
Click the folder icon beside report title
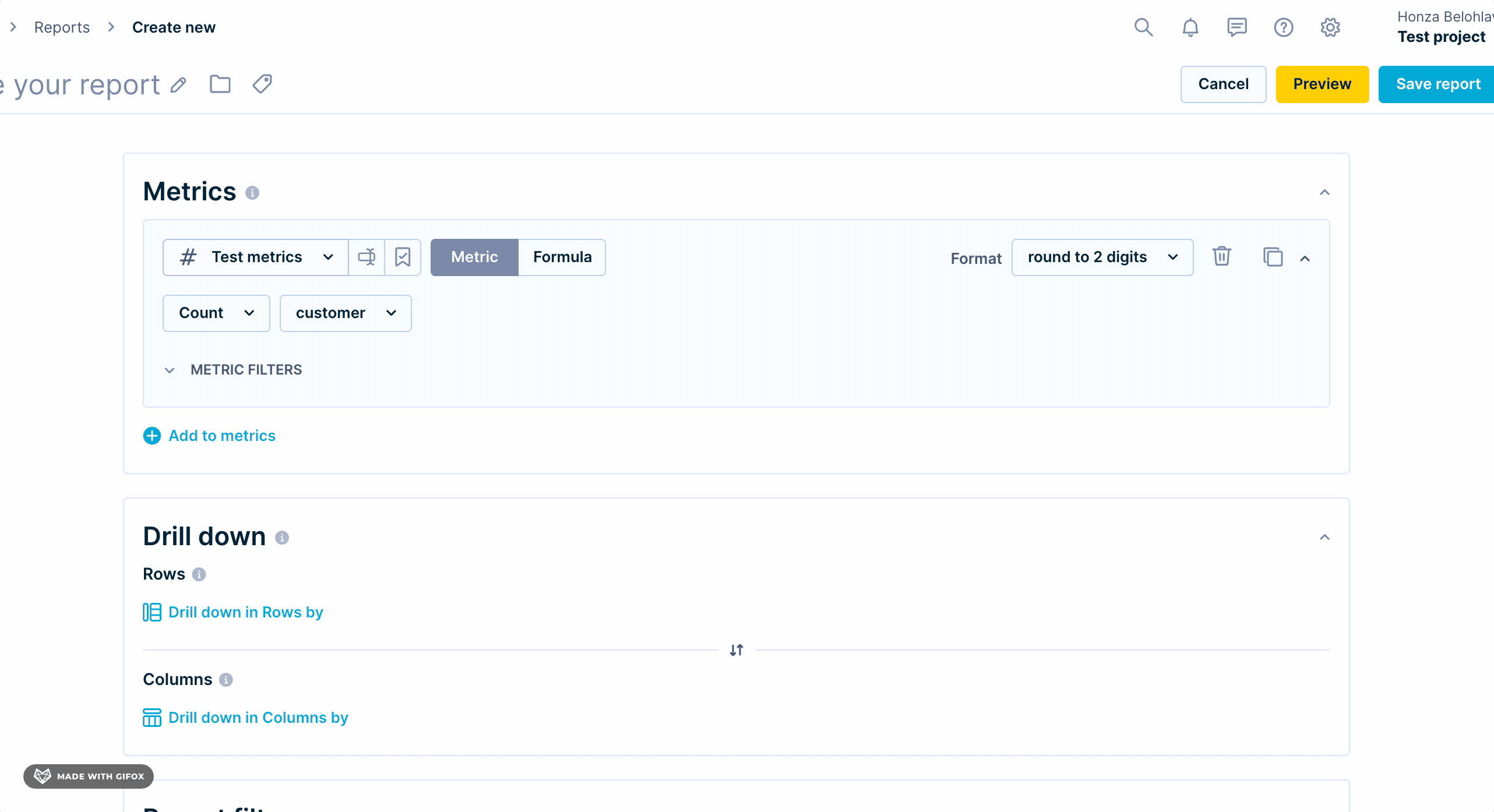point(220,84)
